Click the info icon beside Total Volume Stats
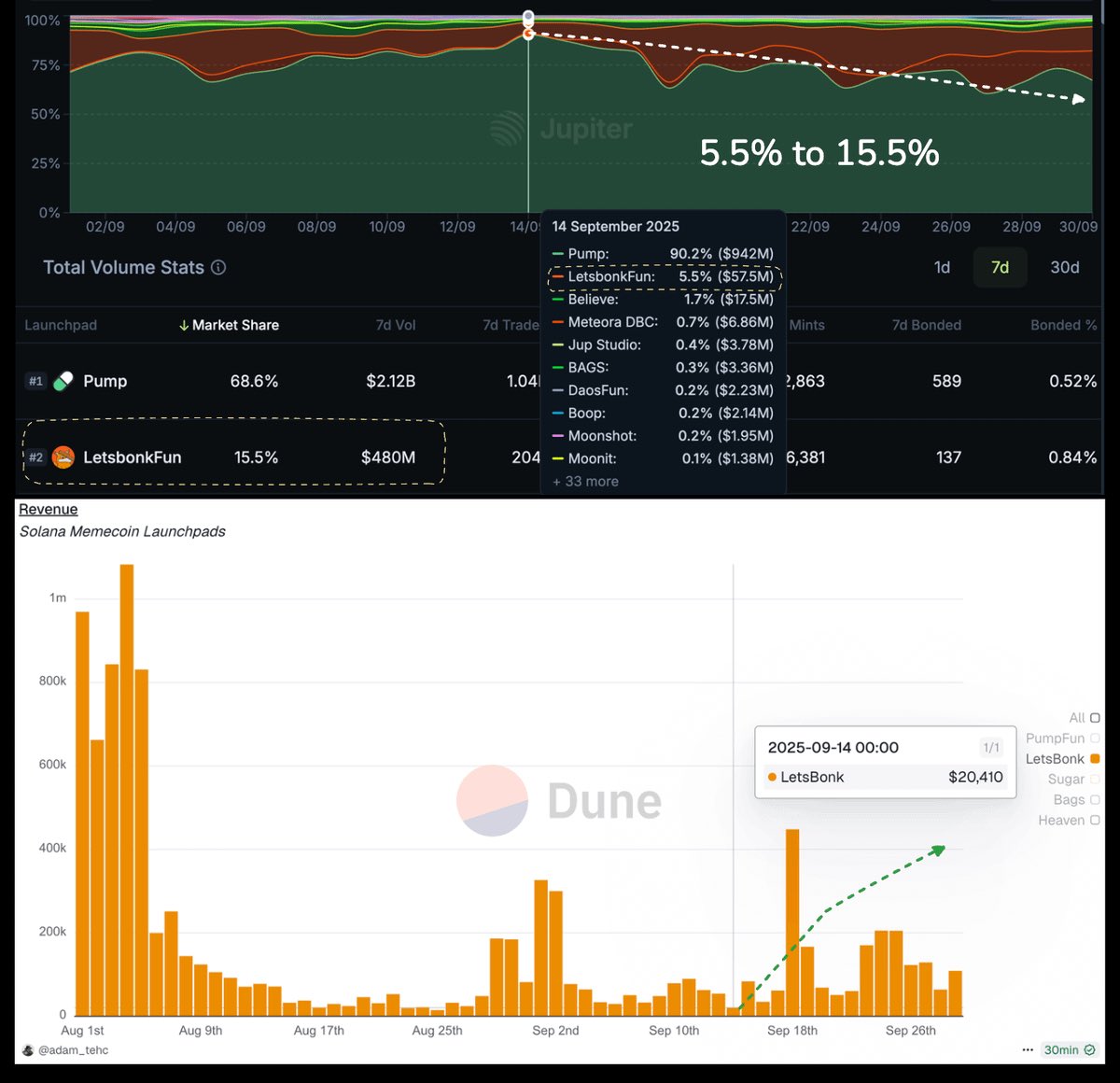The height and width of the screenshot is (1083, 1120). (x=218, y=268)
